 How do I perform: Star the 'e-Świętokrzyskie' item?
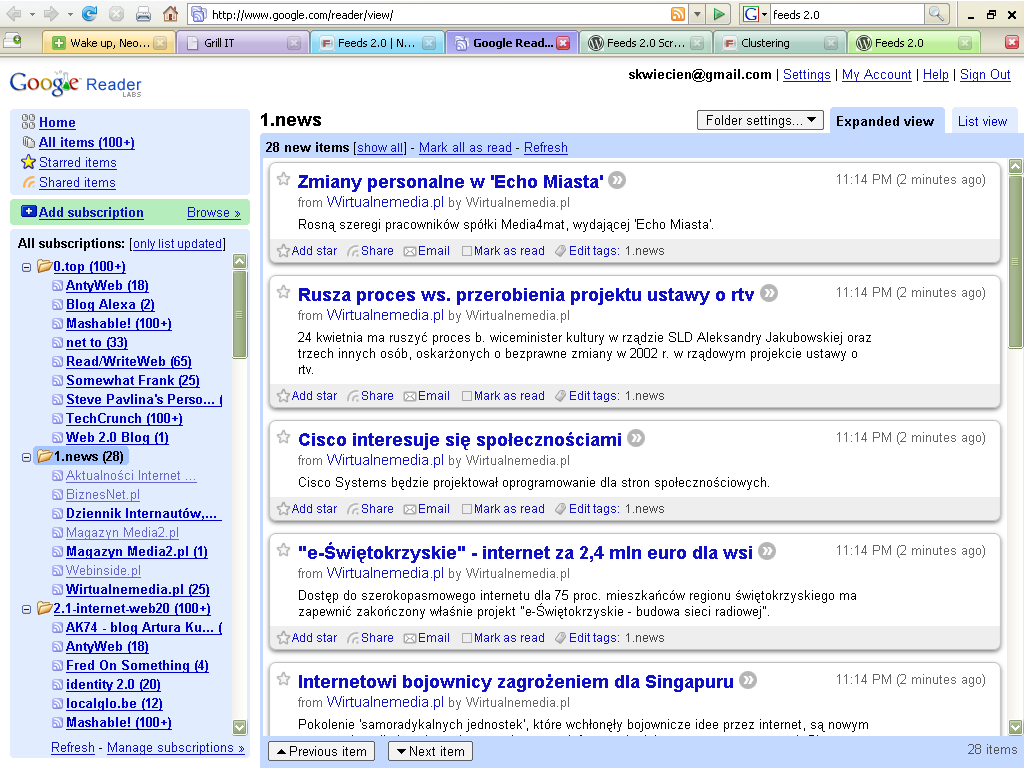[x=283, y=550]
